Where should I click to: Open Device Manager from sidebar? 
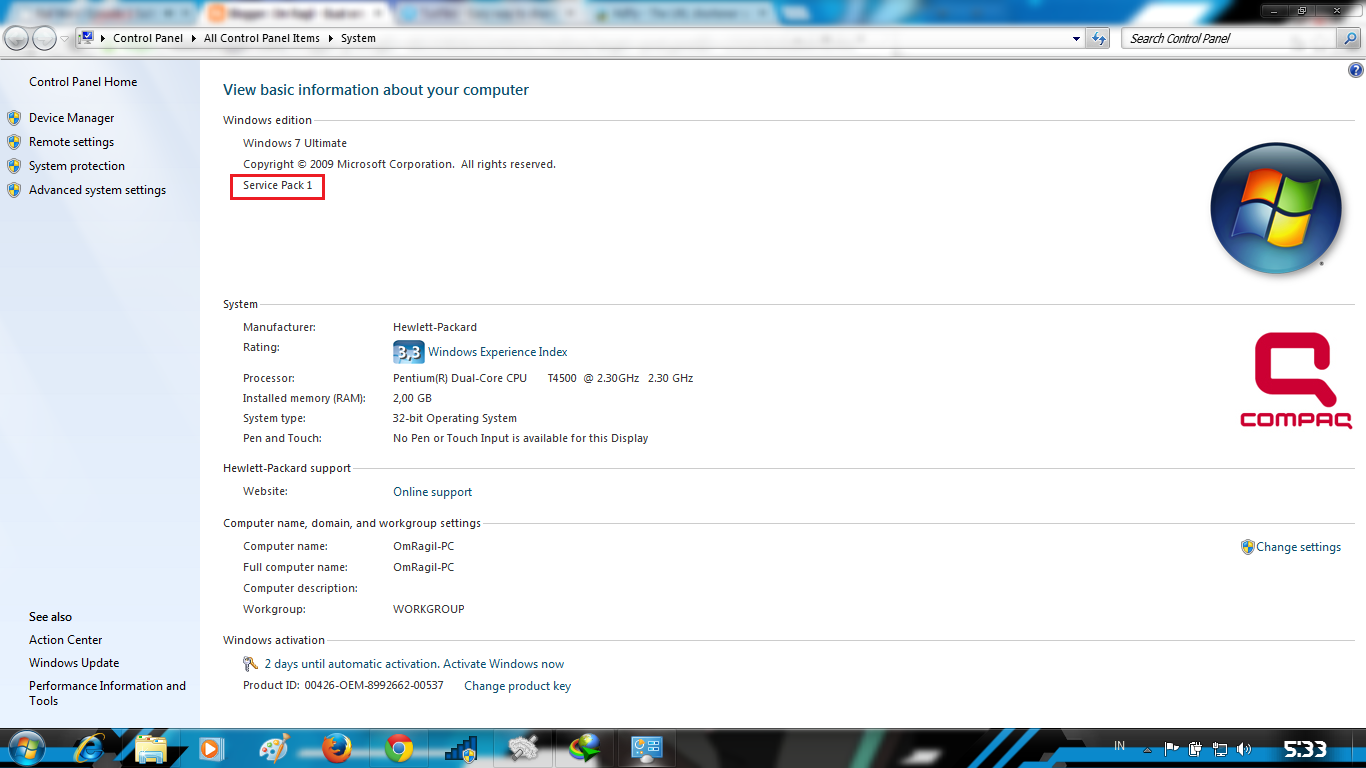click(x=71, y=118)
